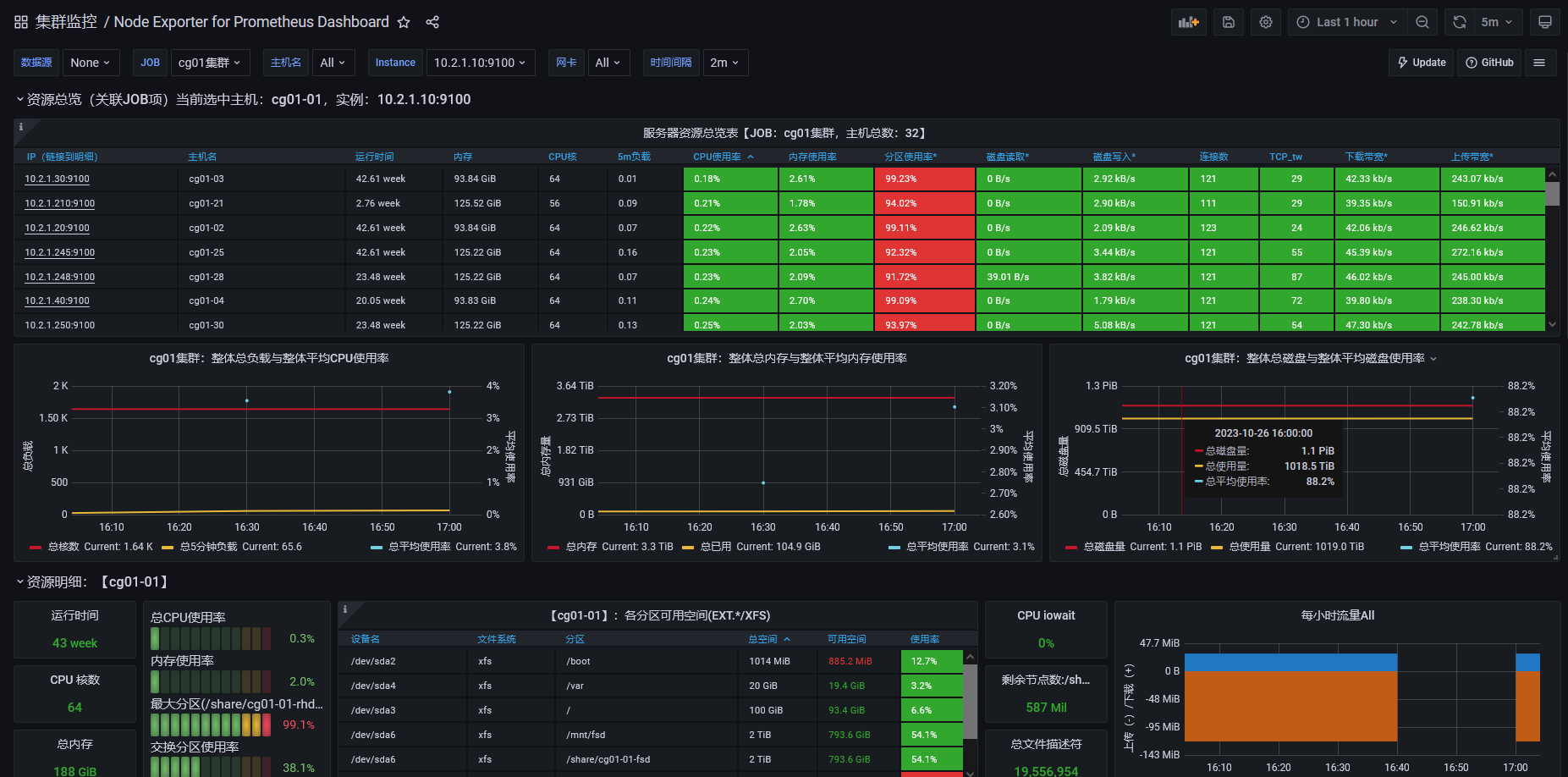Open the Last 1 hour time picker
This screenshot has width=1568, height=777.
click(x=1347, y=22)
